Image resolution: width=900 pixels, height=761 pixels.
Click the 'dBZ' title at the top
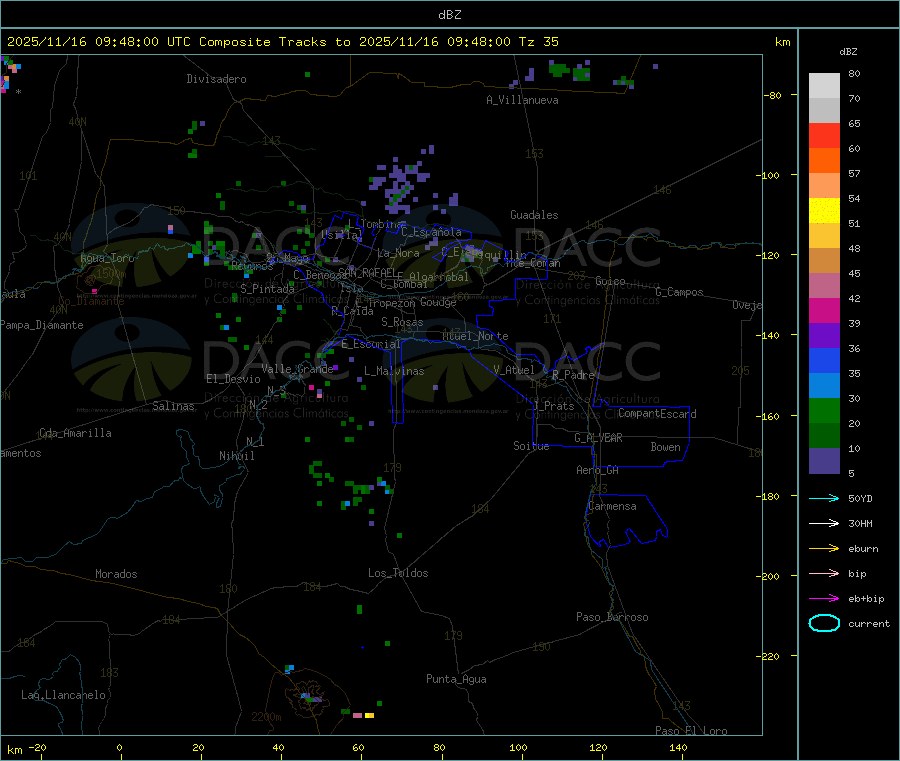tap(449, 15)
